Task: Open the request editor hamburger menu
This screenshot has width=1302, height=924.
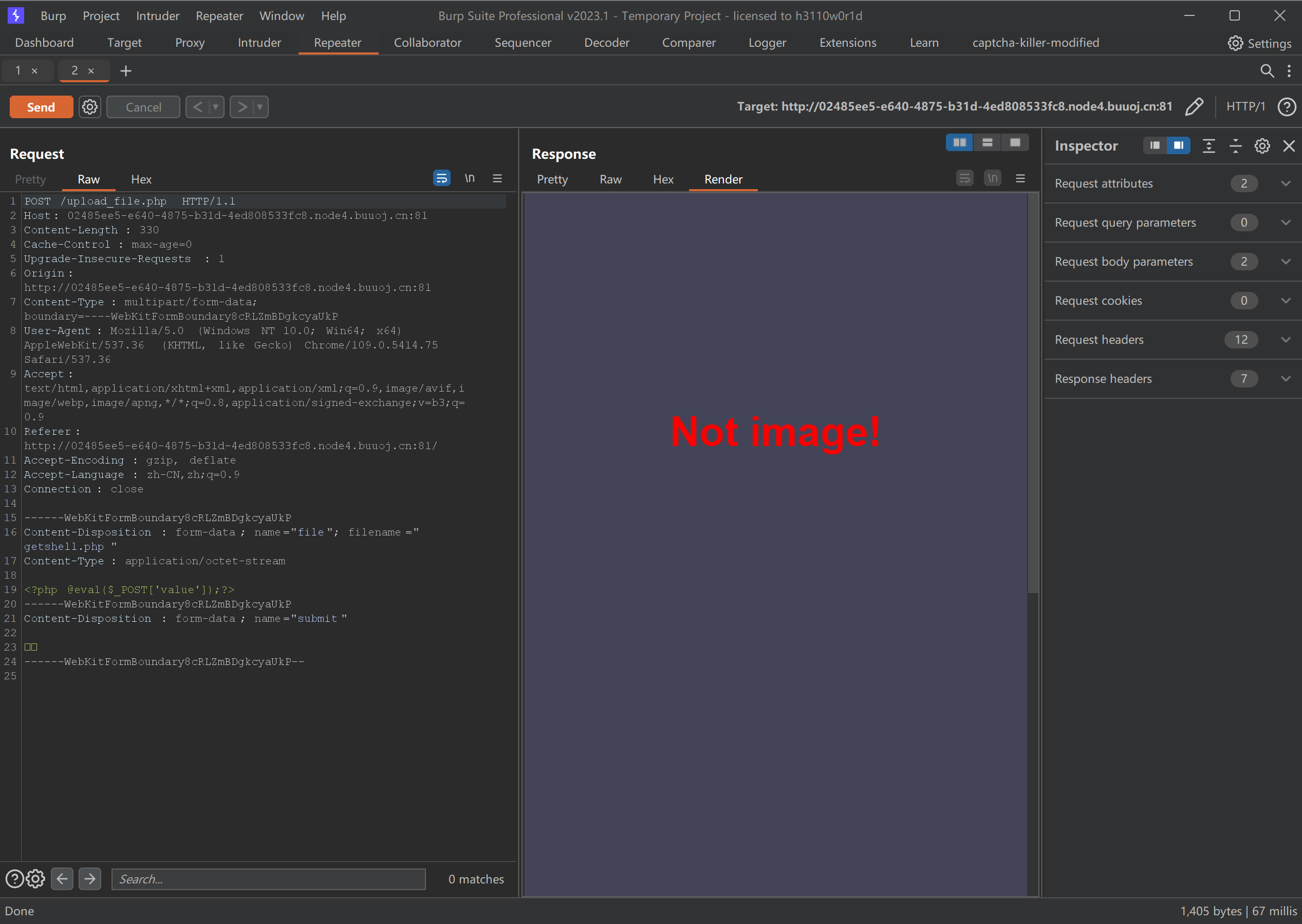Action: click(x=497, y=179)
